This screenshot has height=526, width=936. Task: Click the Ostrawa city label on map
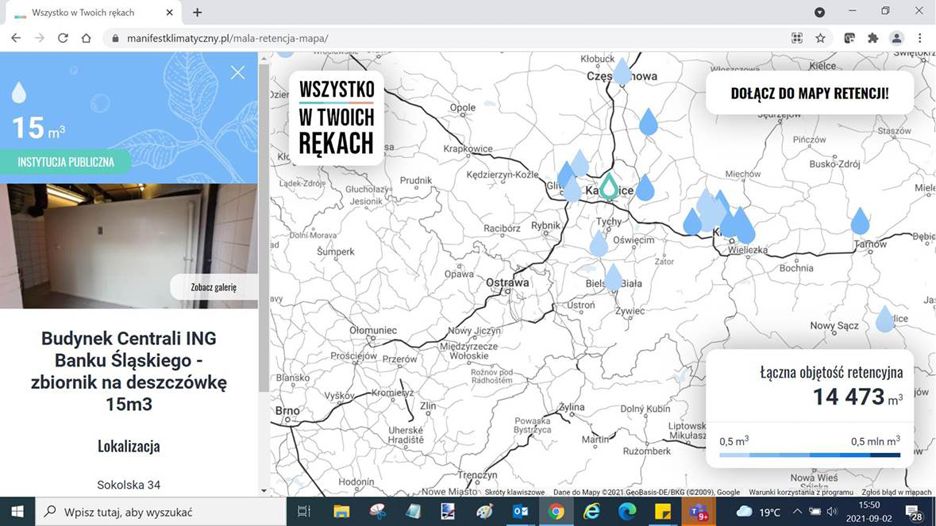pos(507,282)
